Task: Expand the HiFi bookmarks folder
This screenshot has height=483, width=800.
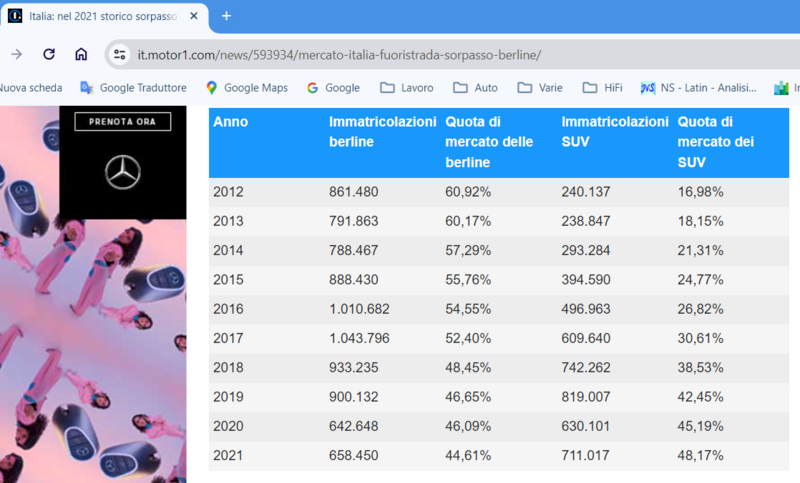Action: tap(602, 88)
